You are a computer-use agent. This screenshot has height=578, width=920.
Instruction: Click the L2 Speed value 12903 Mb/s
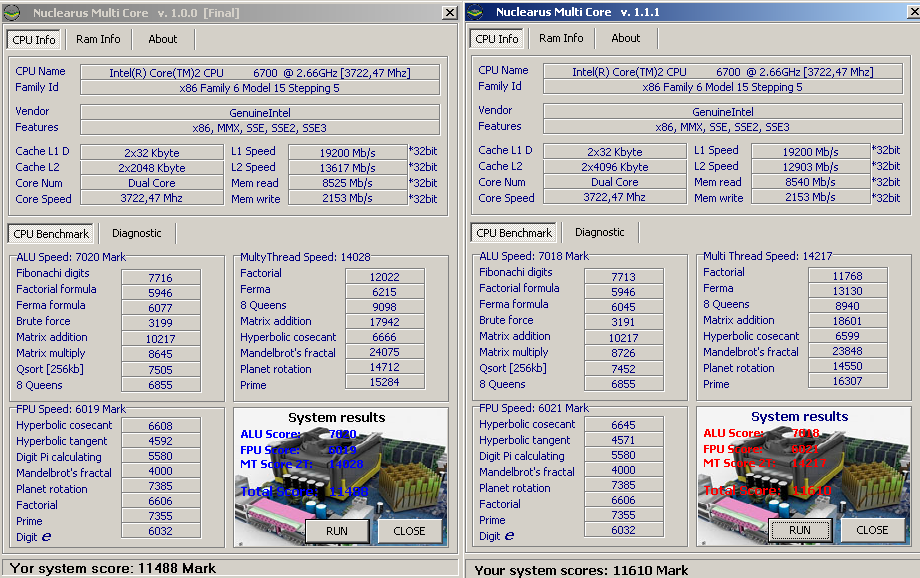810,167
